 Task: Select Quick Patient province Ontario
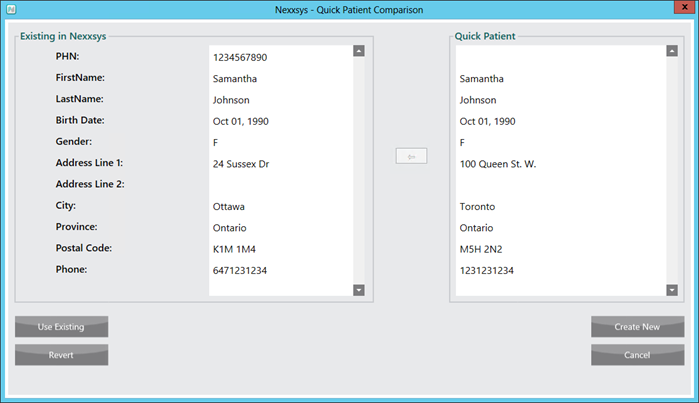[x=477, y=228]
